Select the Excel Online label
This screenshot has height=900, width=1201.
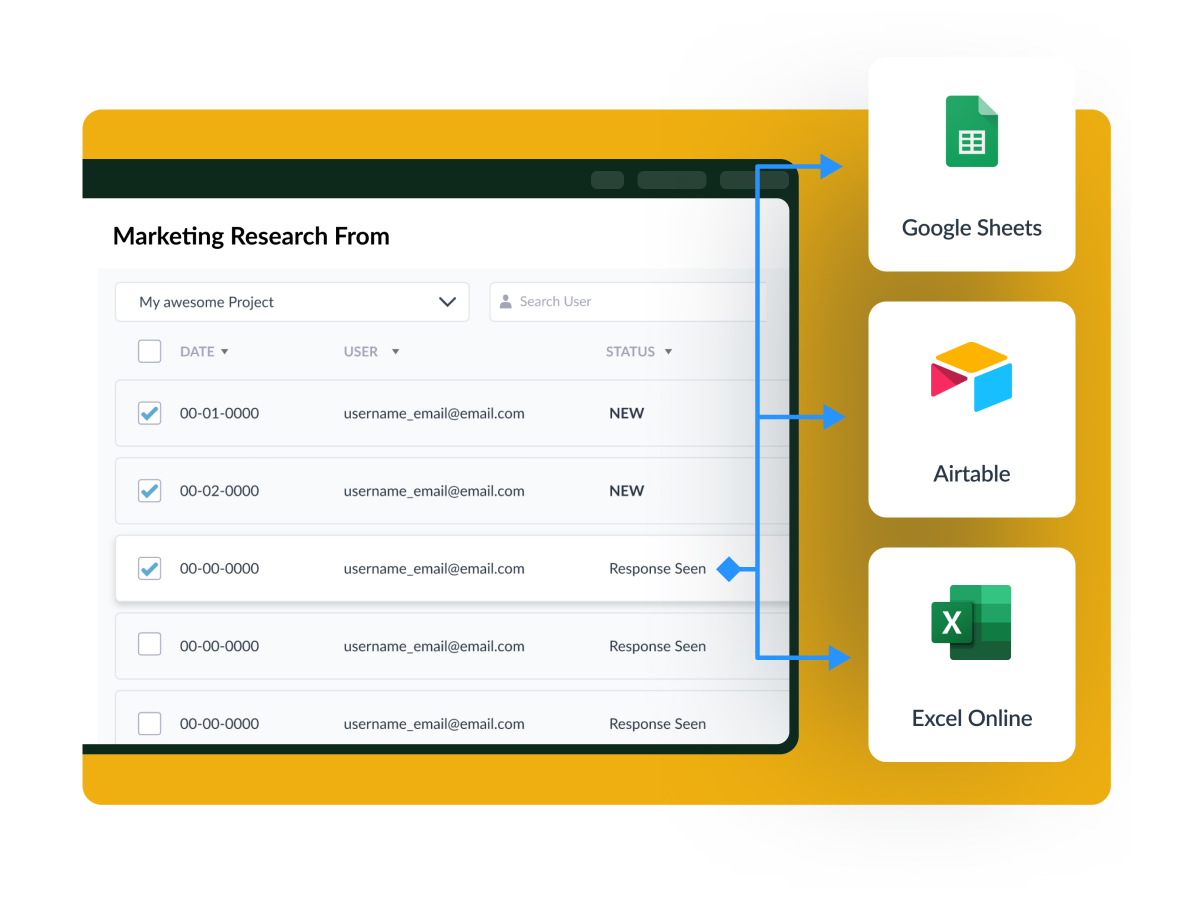pyautogui.click(x=971, y=718)
